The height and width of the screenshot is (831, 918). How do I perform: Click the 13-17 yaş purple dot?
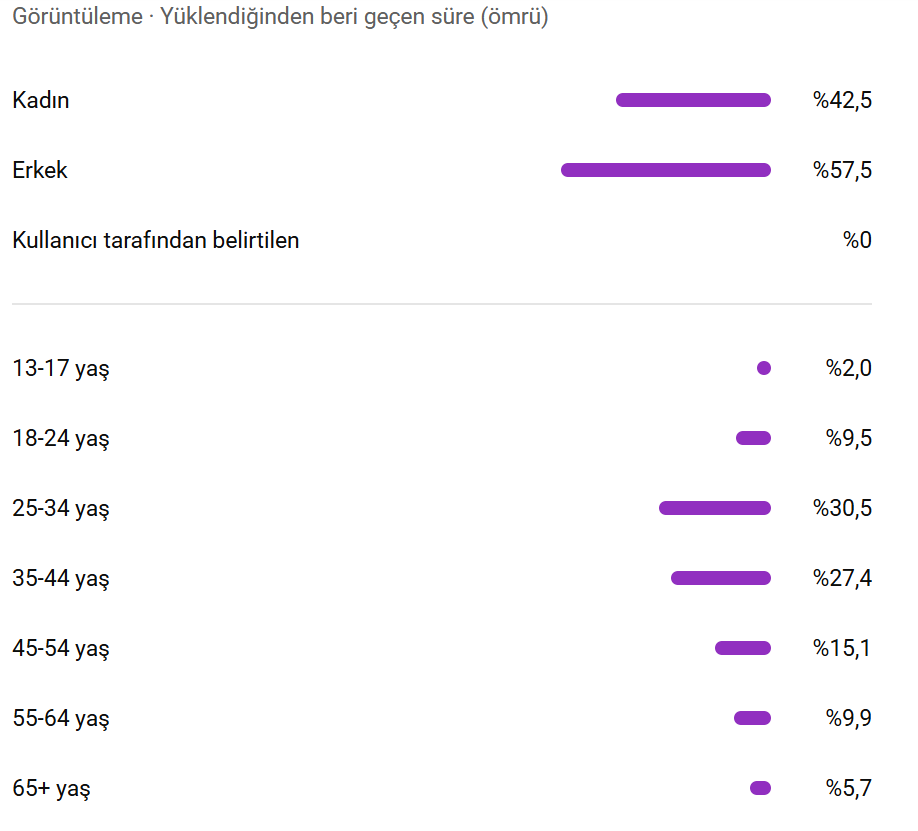(x=763, y=368)
